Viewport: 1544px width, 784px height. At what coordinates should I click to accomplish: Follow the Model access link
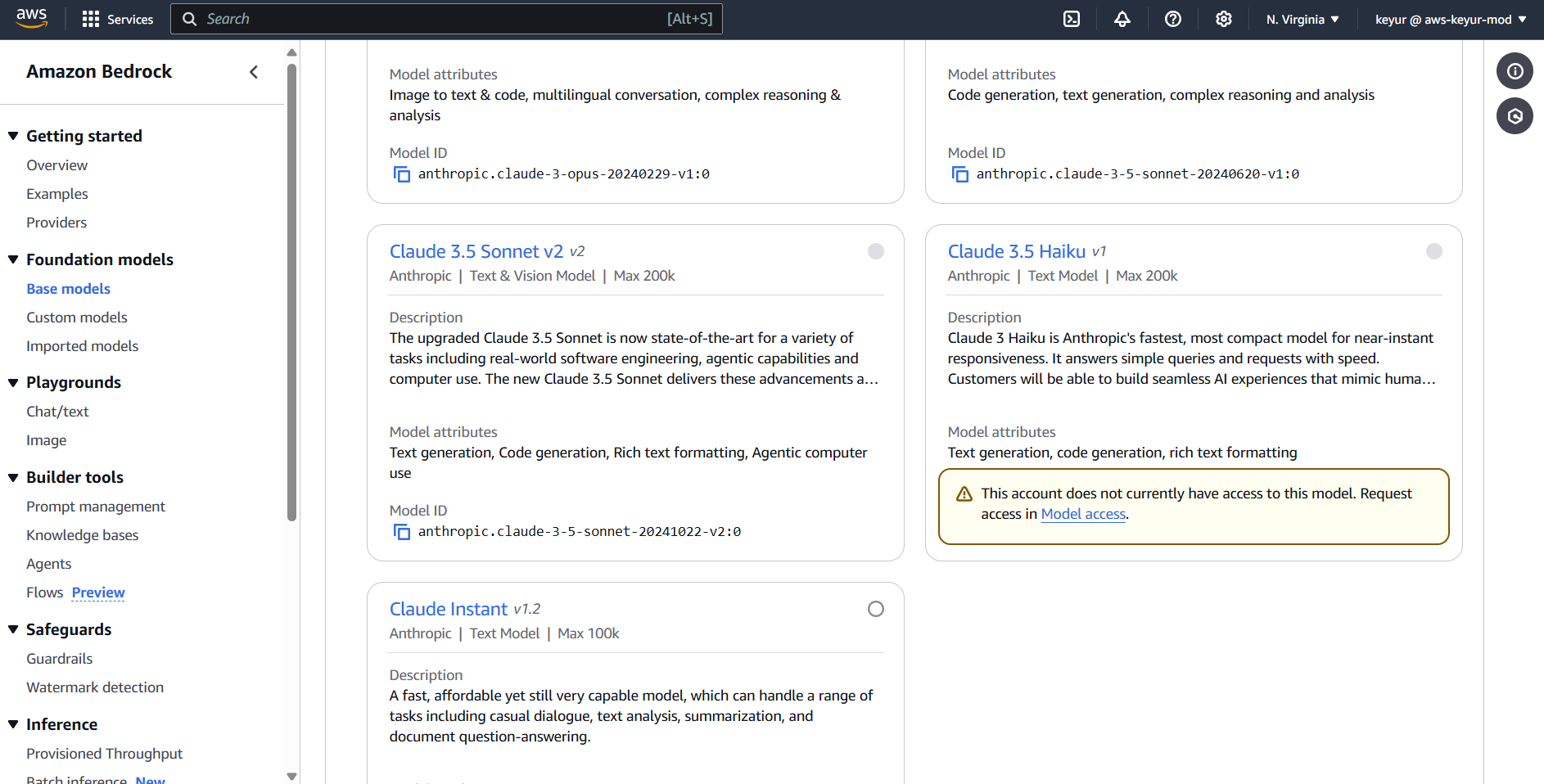[x=1083, y=514]
